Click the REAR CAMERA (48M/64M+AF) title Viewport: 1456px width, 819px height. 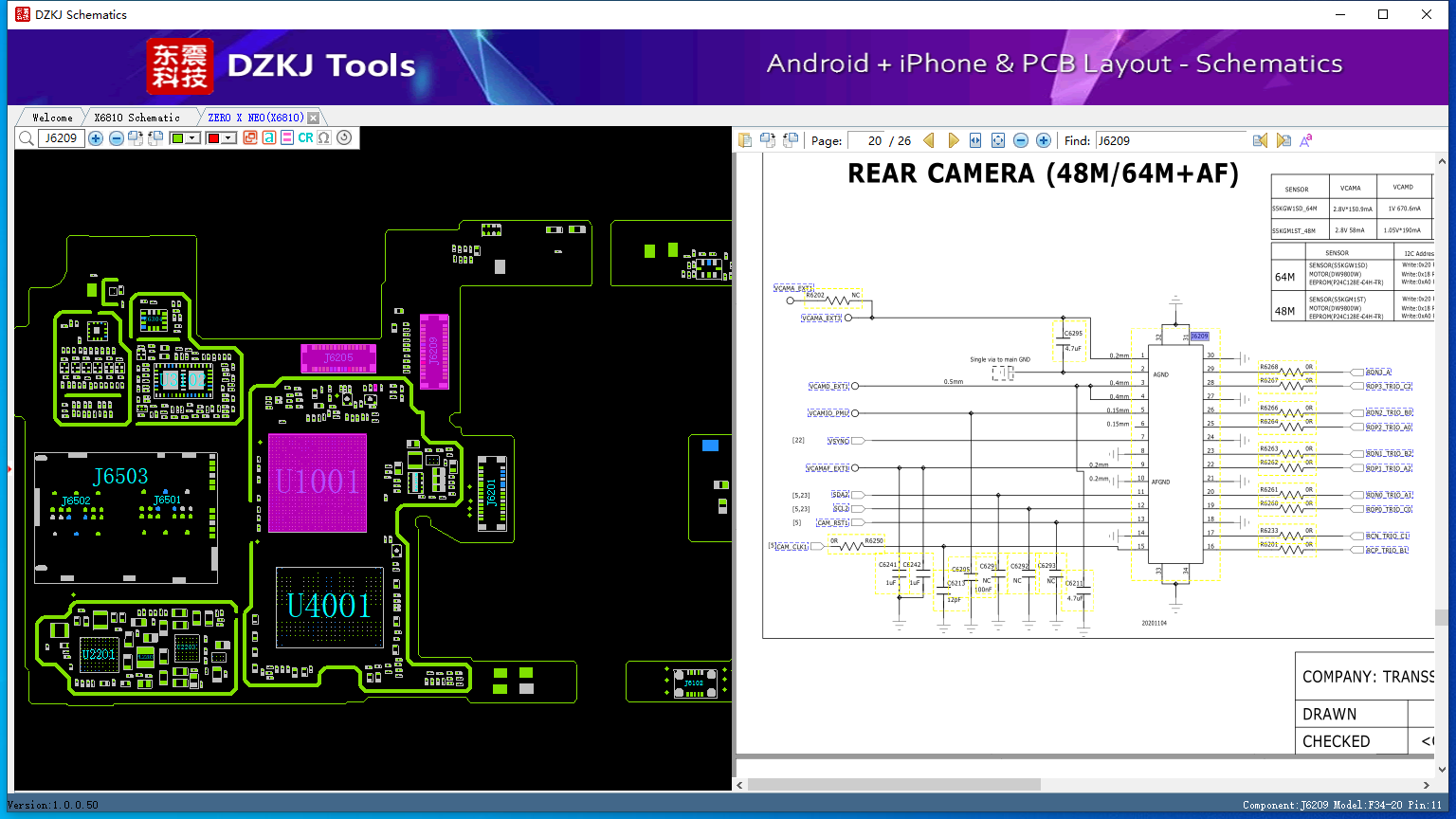tap(1043, 174)
